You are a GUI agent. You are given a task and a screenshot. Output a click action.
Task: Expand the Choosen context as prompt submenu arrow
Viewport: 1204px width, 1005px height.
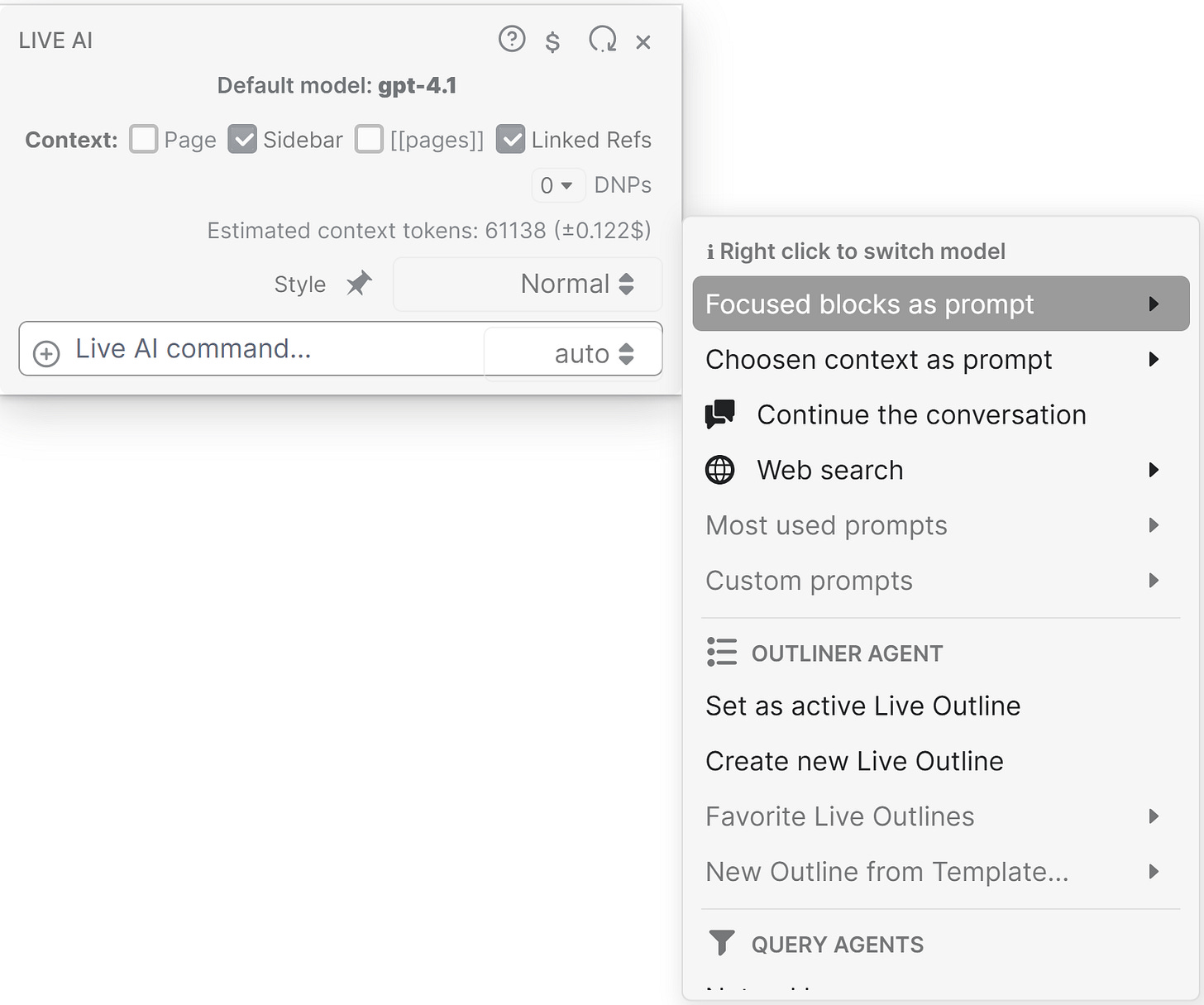(1154, 359)
